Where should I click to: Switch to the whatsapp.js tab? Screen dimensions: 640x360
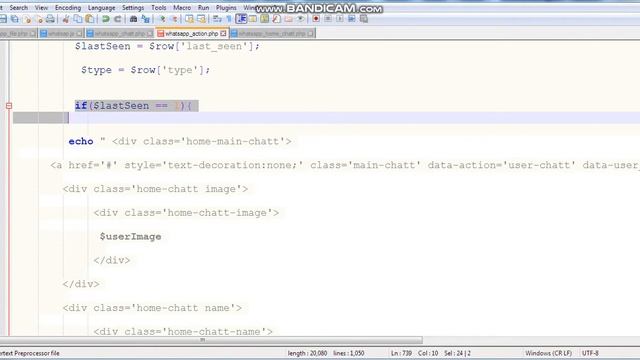(61, 33)
